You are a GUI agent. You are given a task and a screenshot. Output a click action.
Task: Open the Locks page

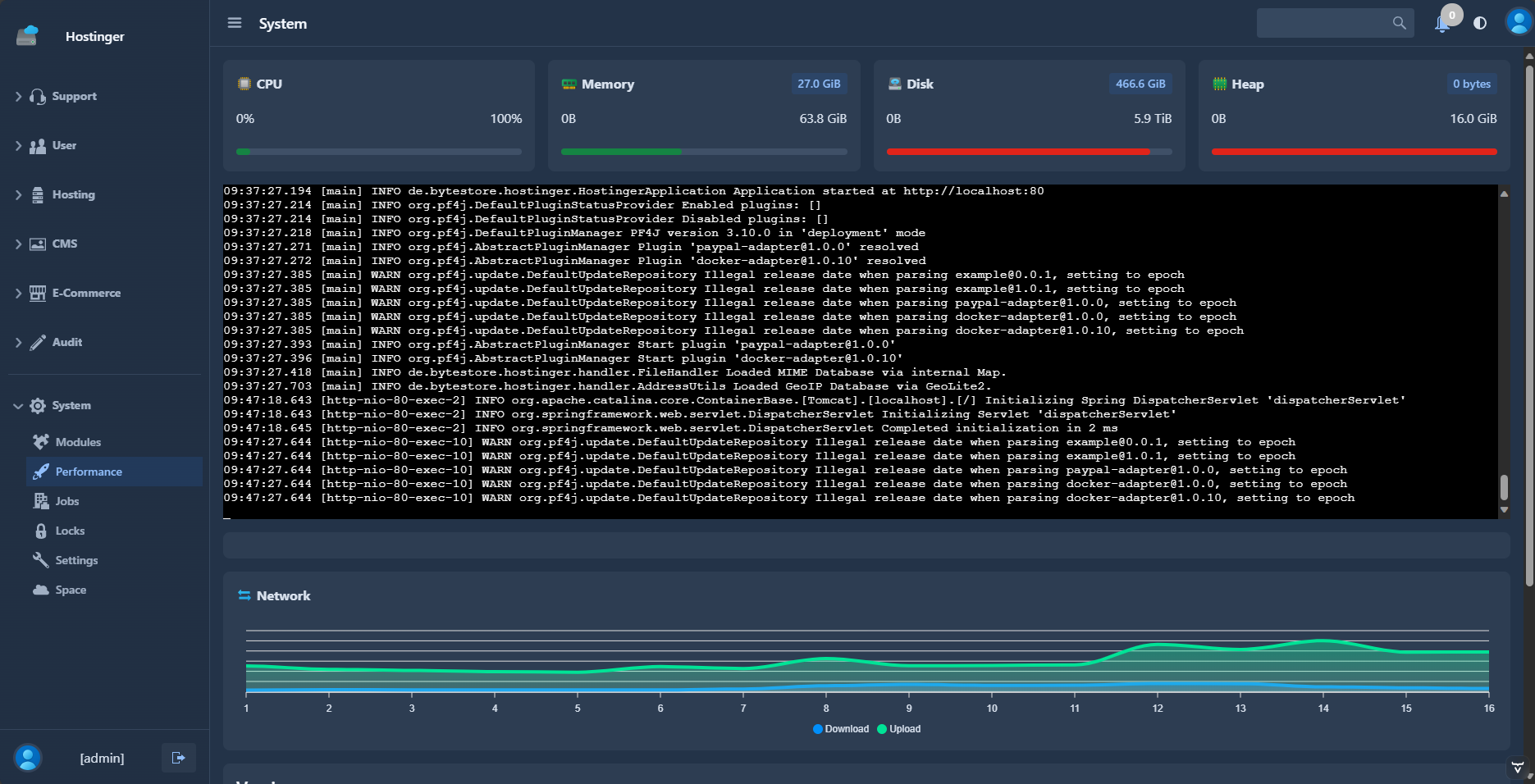(114, 531)
